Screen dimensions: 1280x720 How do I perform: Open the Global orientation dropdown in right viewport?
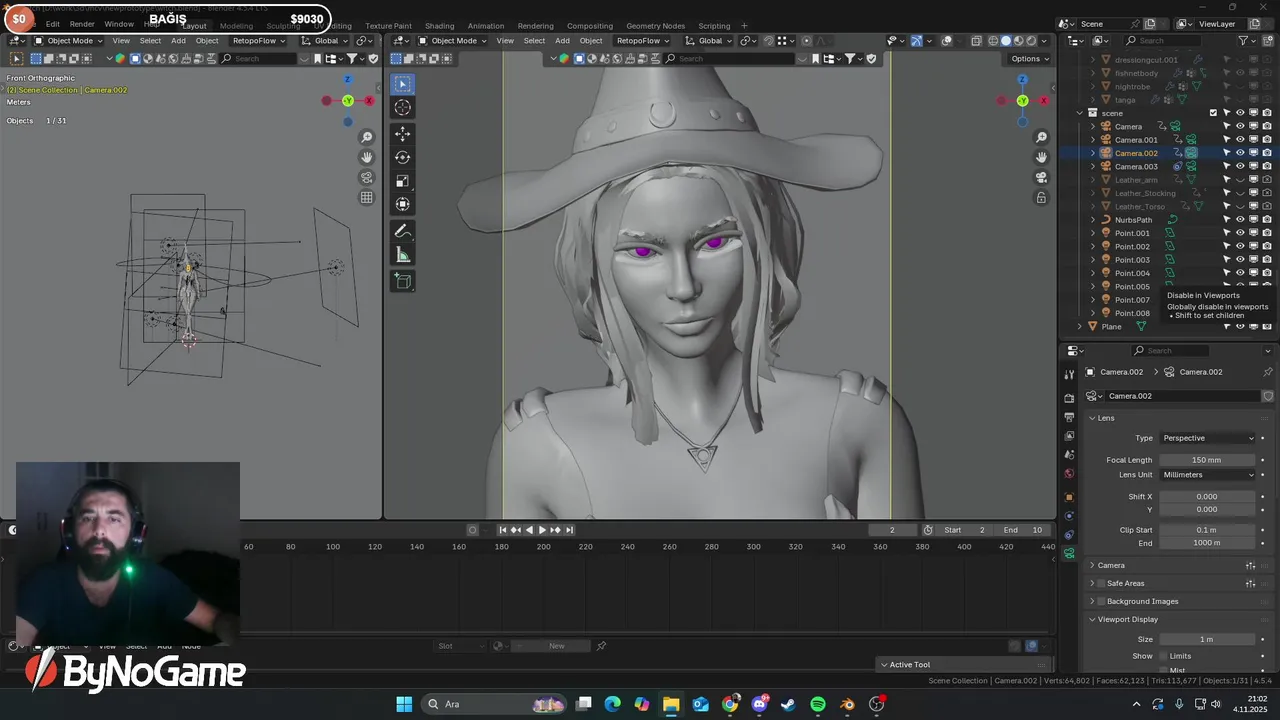(x=710, y=41)
